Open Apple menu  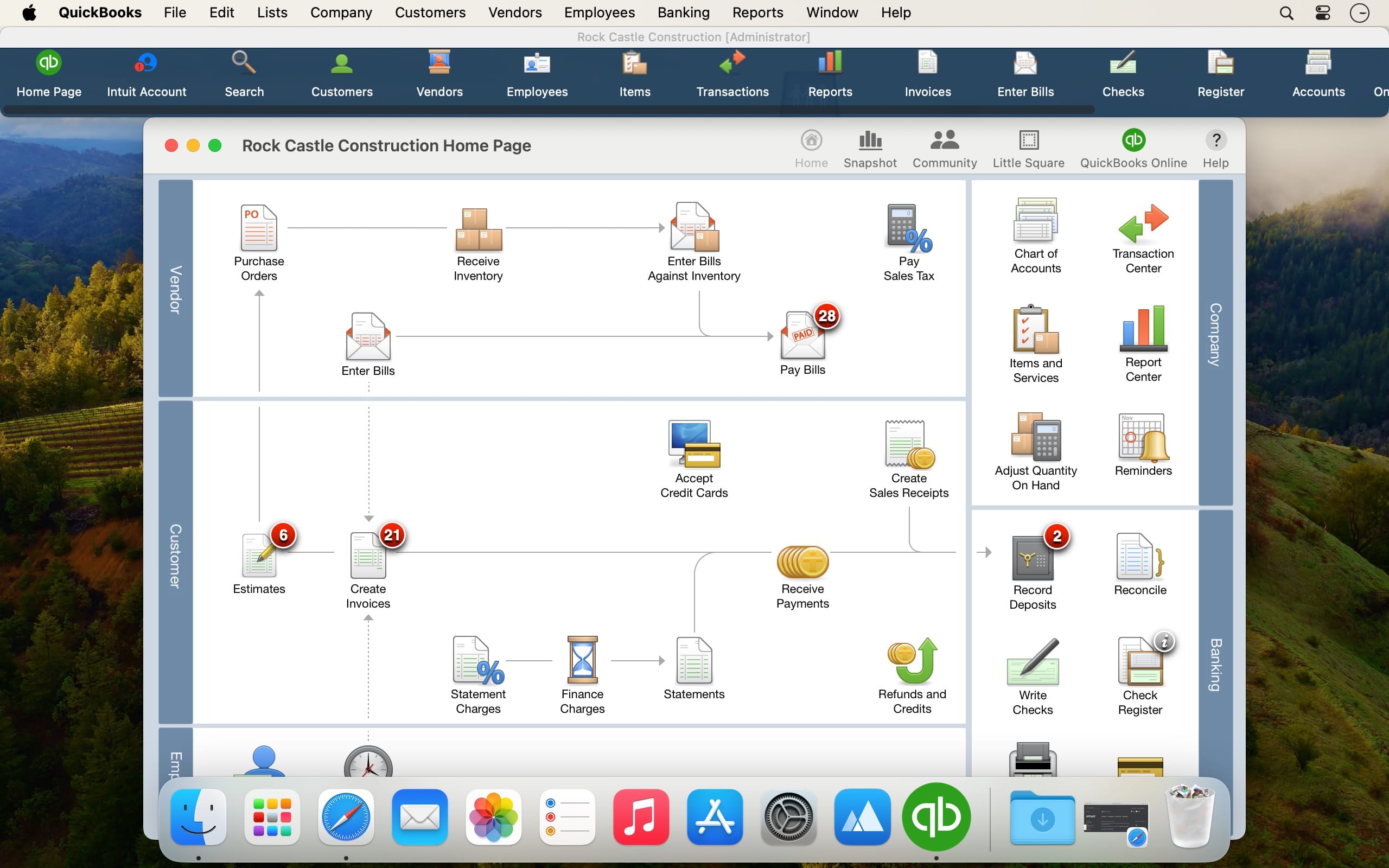29,12
